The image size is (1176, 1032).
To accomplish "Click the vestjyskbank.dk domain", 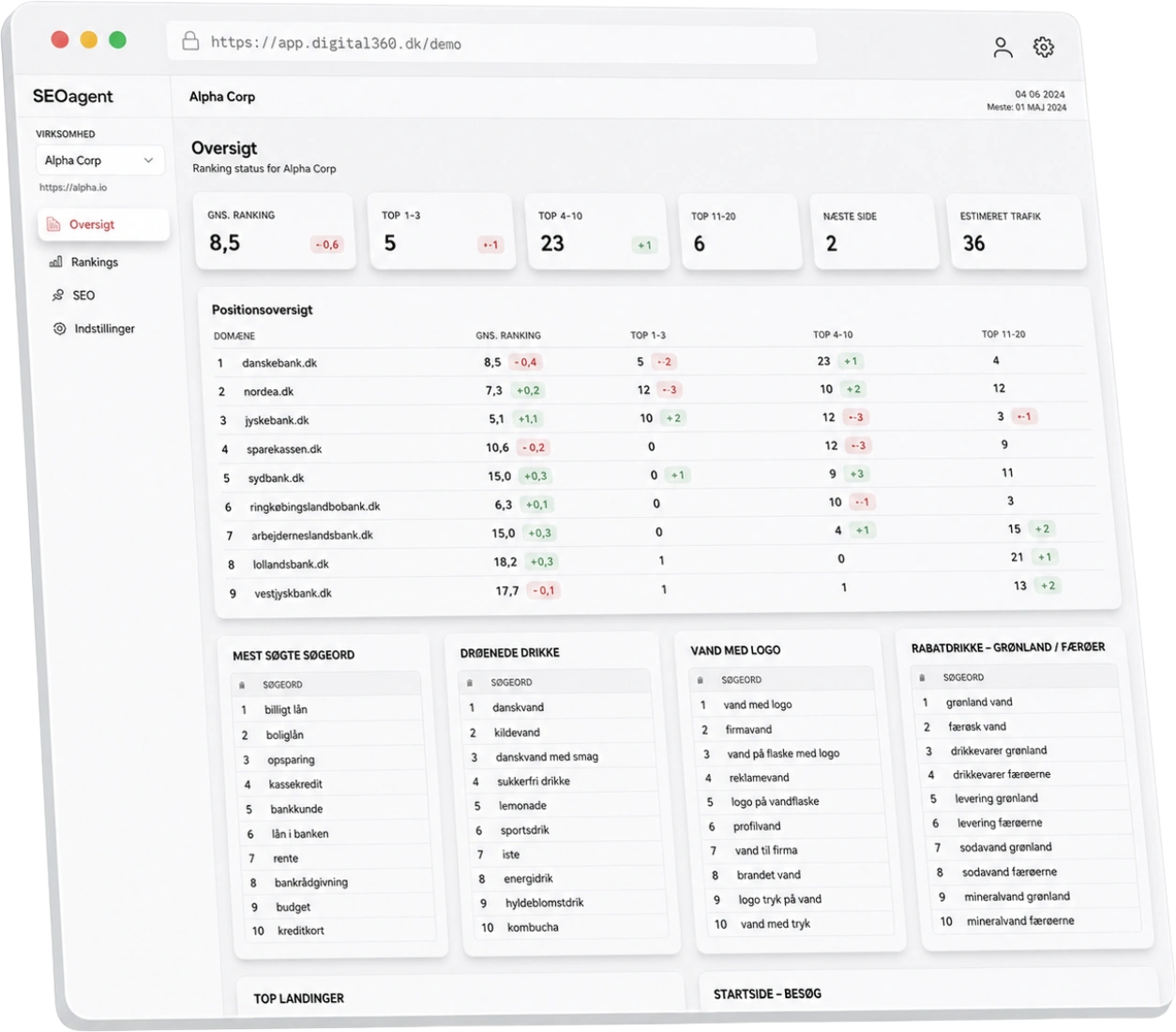I will pyautogui.click(x=293, y=594).
